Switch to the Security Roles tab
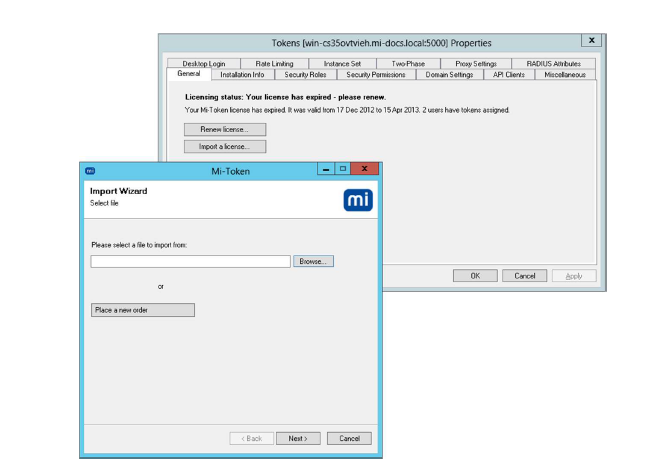Image resolution: width=655 pixels, height=470 pixels. (305, 74)
